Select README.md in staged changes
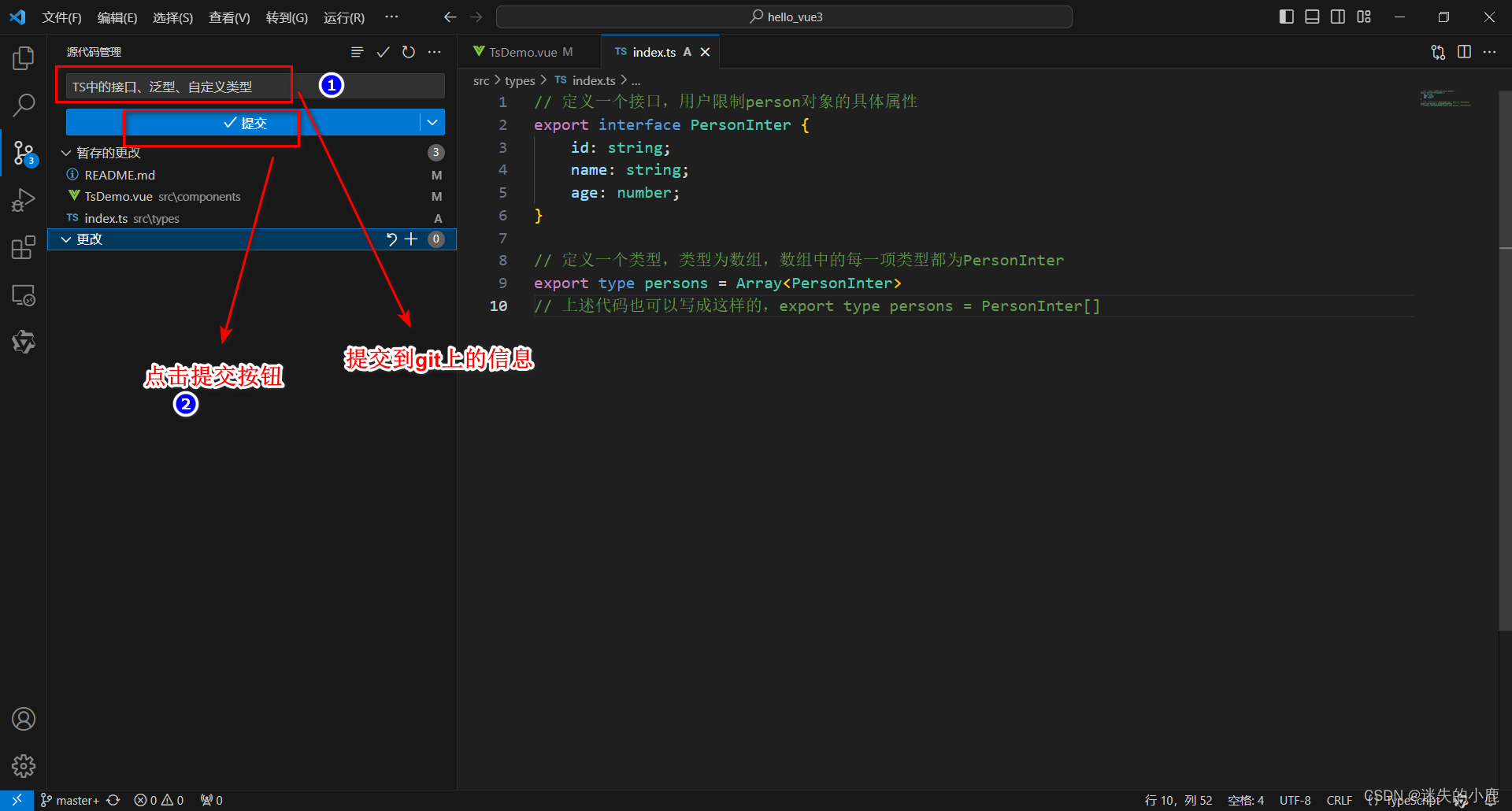This screenshot has height=811, width=1512. 252,175
